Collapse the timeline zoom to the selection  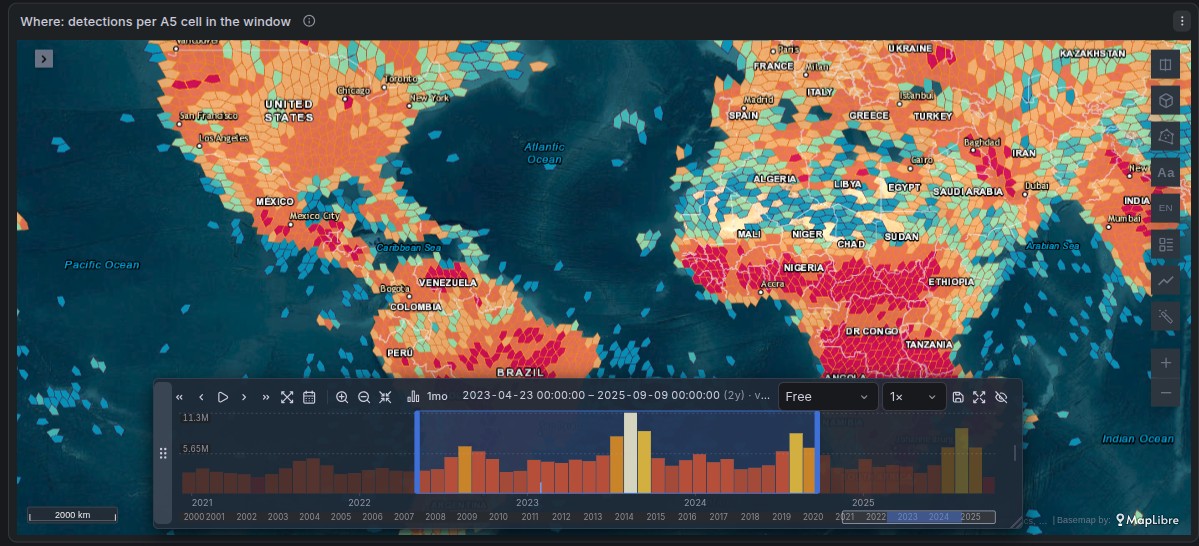(385, 397)
